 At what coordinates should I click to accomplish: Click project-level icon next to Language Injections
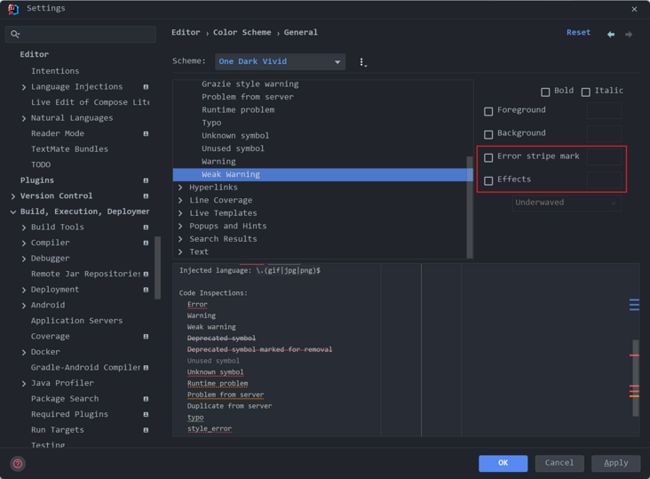click(x=146, y=87)
